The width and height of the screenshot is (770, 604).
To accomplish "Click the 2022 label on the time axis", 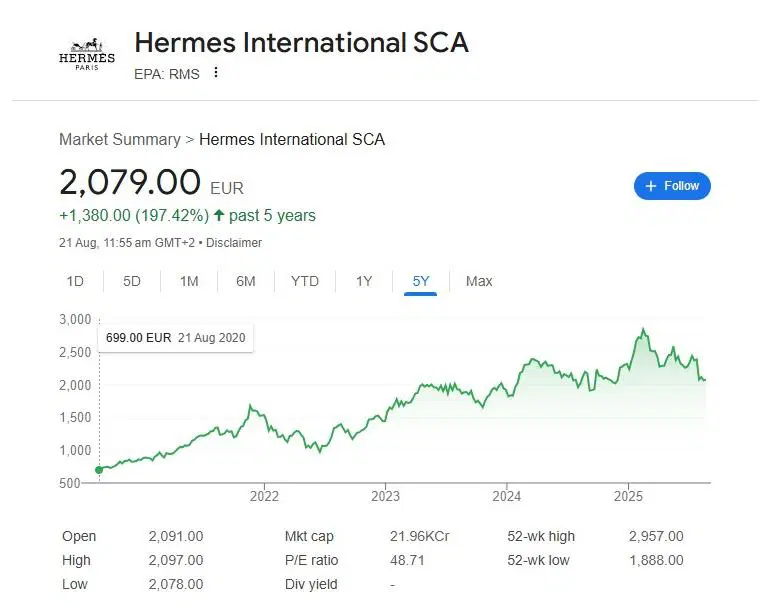I will click(264, 495).
